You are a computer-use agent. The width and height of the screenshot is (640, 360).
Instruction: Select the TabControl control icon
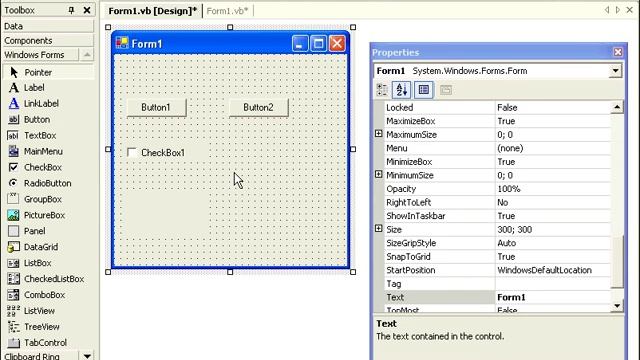[13, 342]
